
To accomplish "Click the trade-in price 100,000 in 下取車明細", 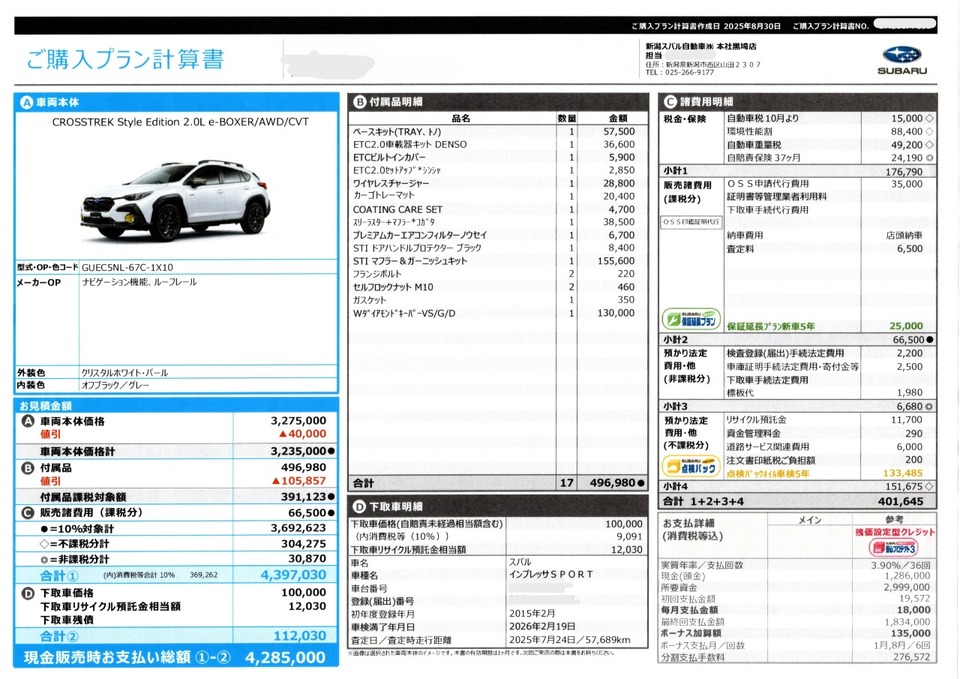I will click(x=624, y=524).
